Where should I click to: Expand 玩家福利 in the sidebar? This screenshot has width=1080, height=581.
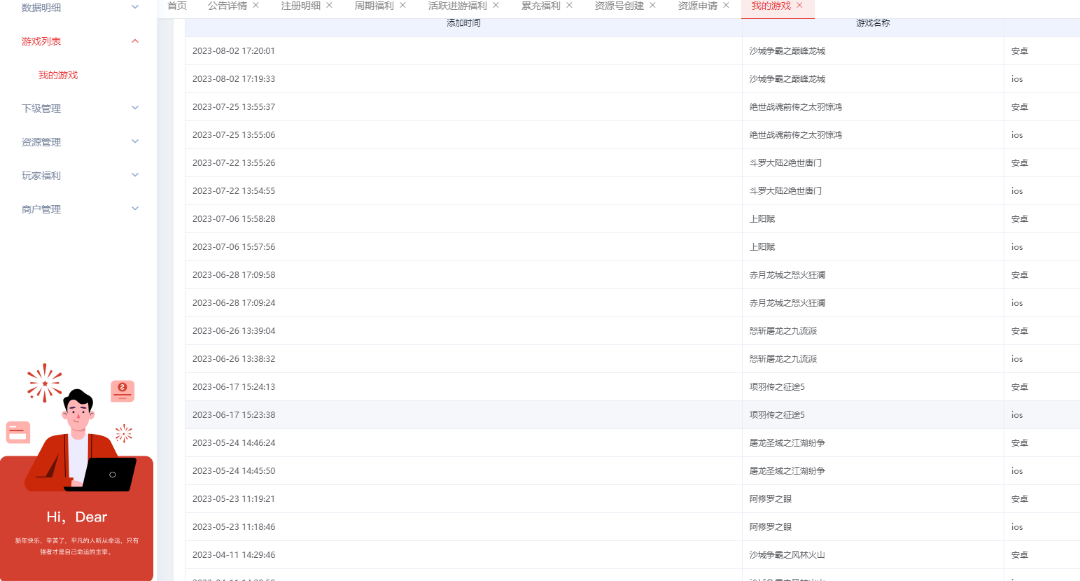tap(135, 175)
